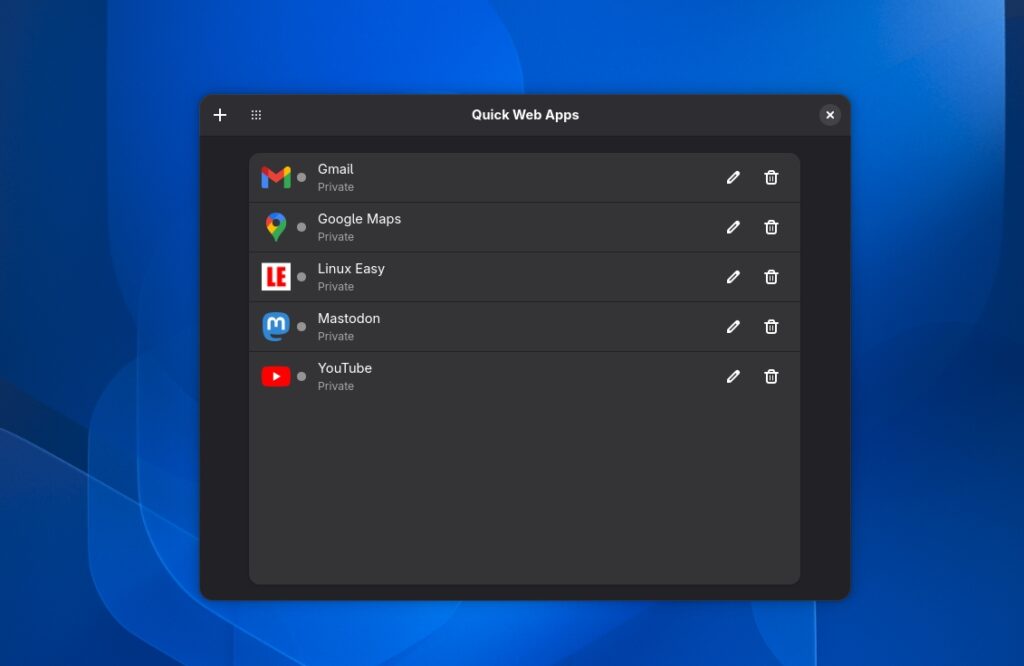This screenshot has height=666, width=1024.
Task: Open the grid view icon in header
Action: click(x=256, y=115)
